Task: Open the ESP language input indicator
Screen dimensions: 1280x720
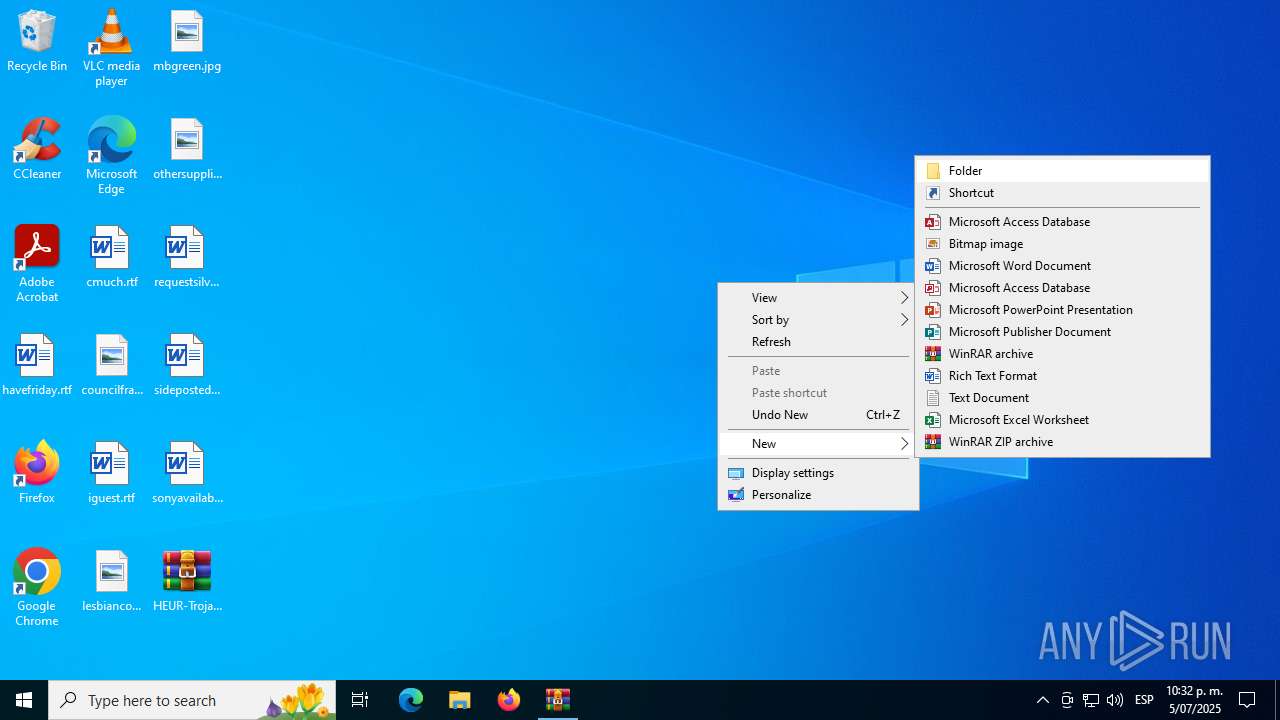Action: tap(1145, 700)
